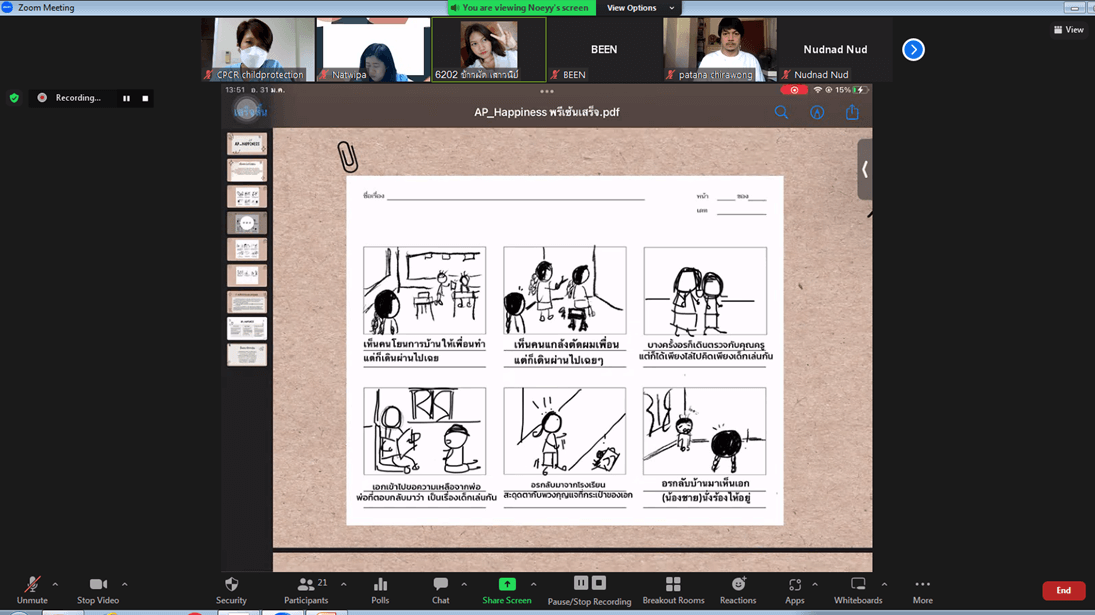Show next participants with blue arrow
This screenshot has height=615, width=1095.
(x=913, y=49)
